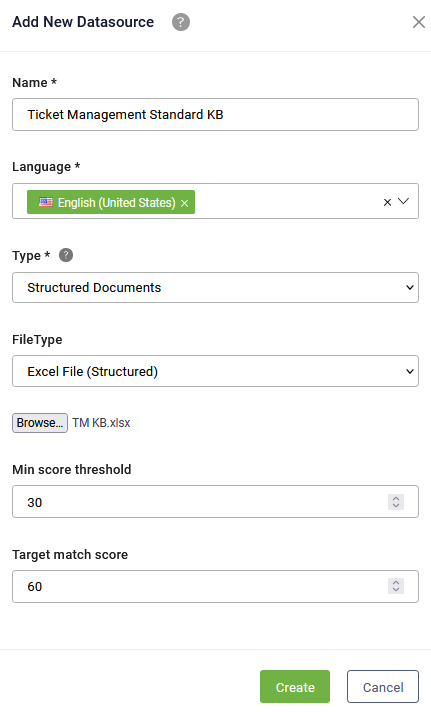Remove the English (United States) language tag
The height and width of the screenshot is (713, 431).
point(185,203)
